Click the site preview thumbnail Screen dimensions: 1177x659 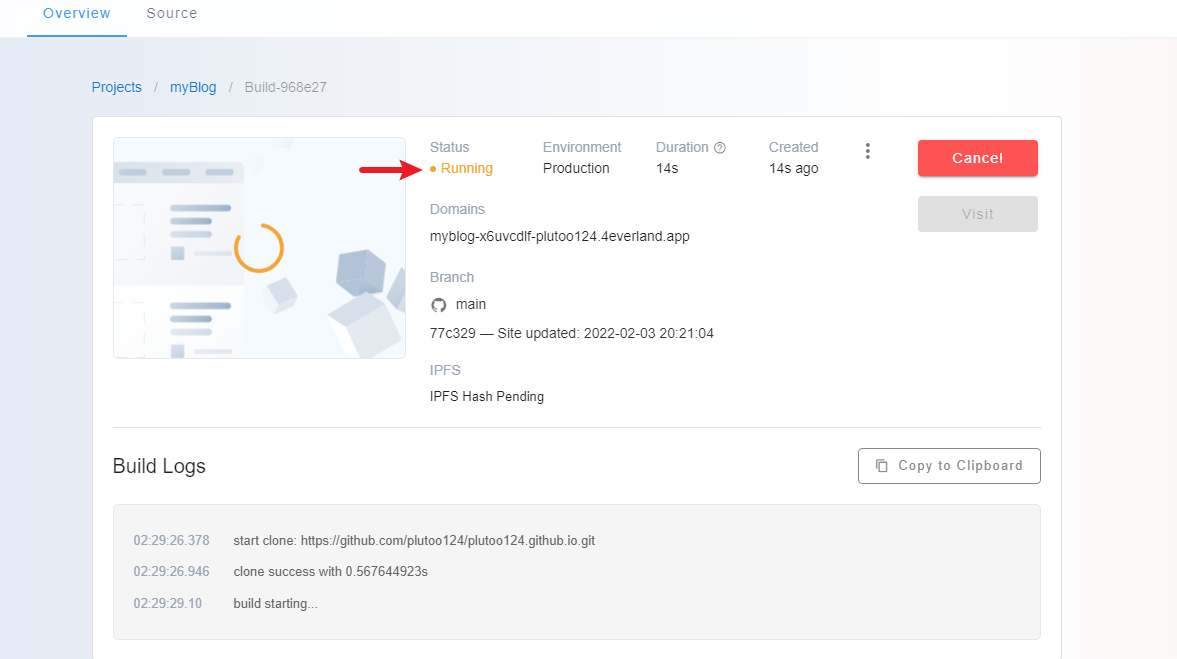[259, 248]
